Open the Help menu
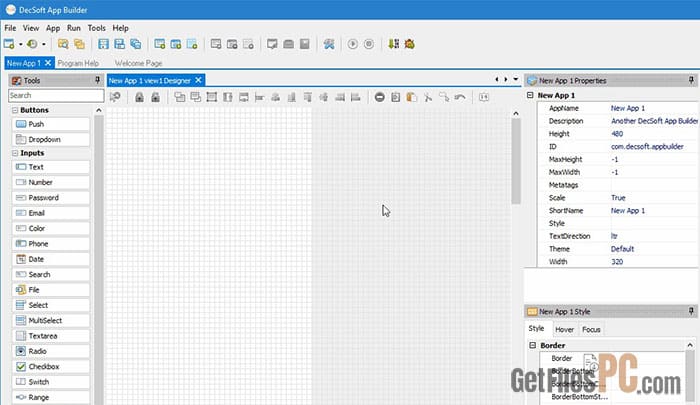The height and width of the screenshot is (405, 700). point(120,28)
